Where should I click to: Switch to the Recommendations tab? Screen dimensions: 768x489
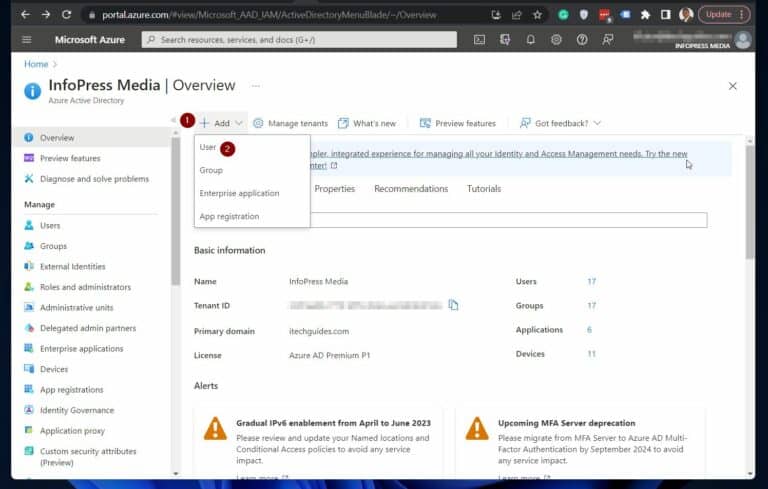(x=411, y=189)
